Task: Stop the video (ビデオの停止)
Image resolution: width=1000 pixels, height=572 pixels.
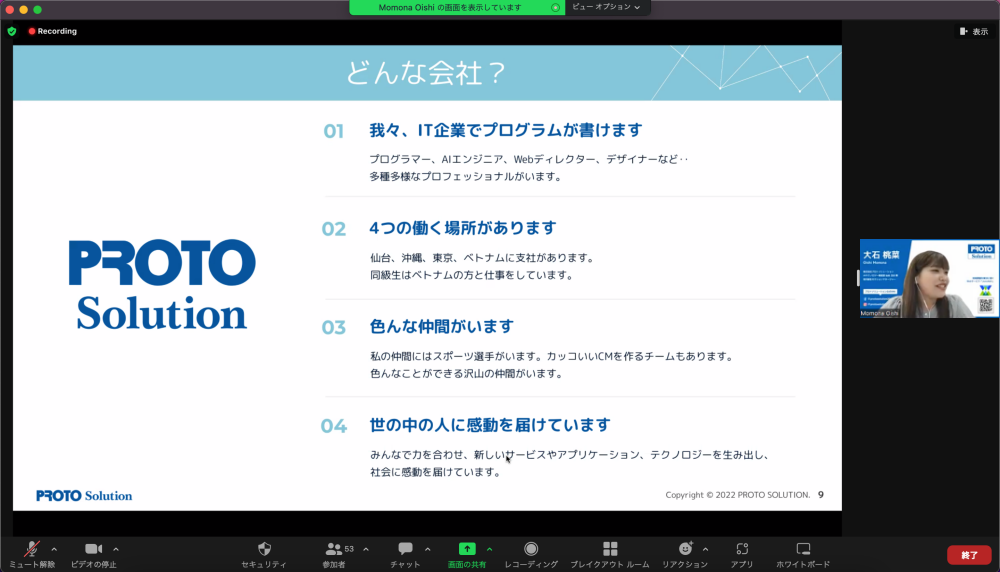Action: coord(93,549)
